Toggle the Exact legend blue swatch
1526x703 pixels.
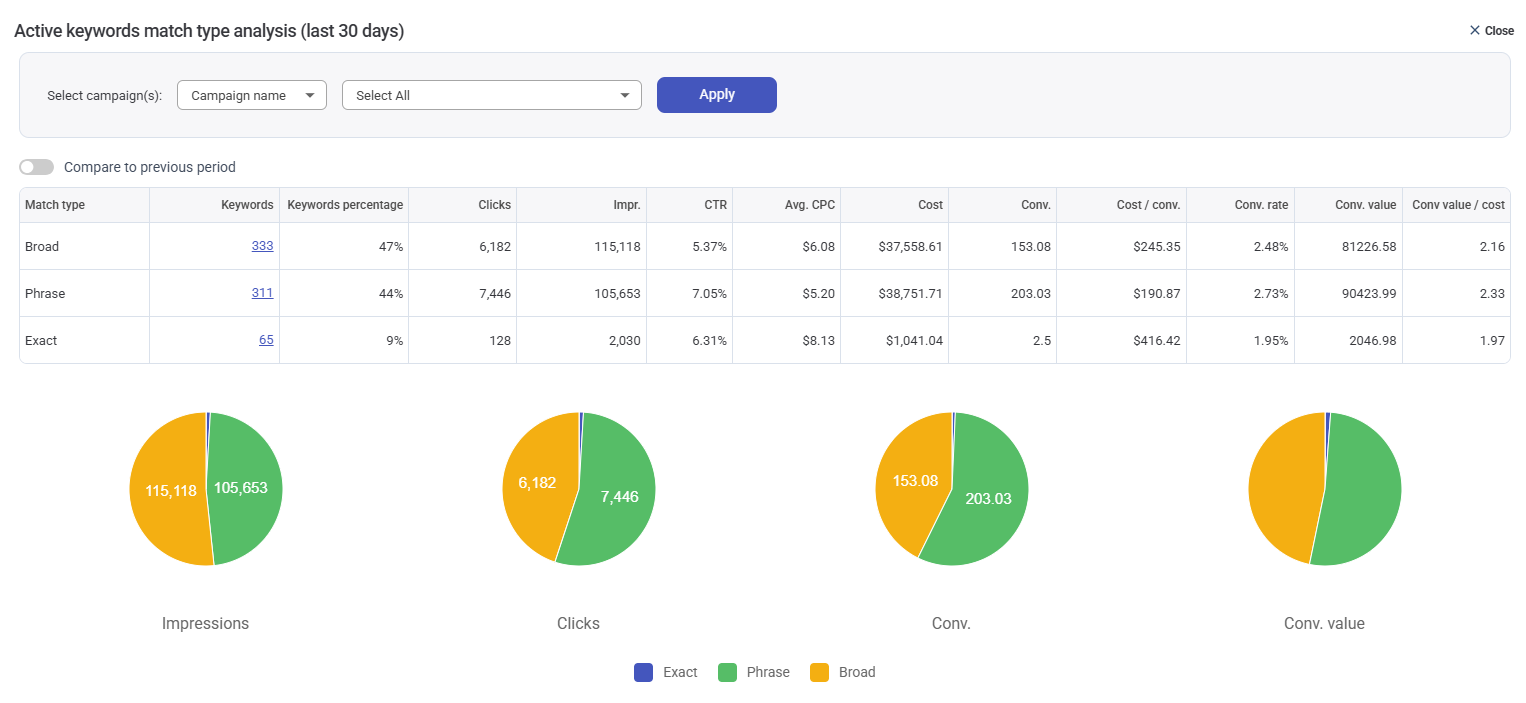[644, 672]
